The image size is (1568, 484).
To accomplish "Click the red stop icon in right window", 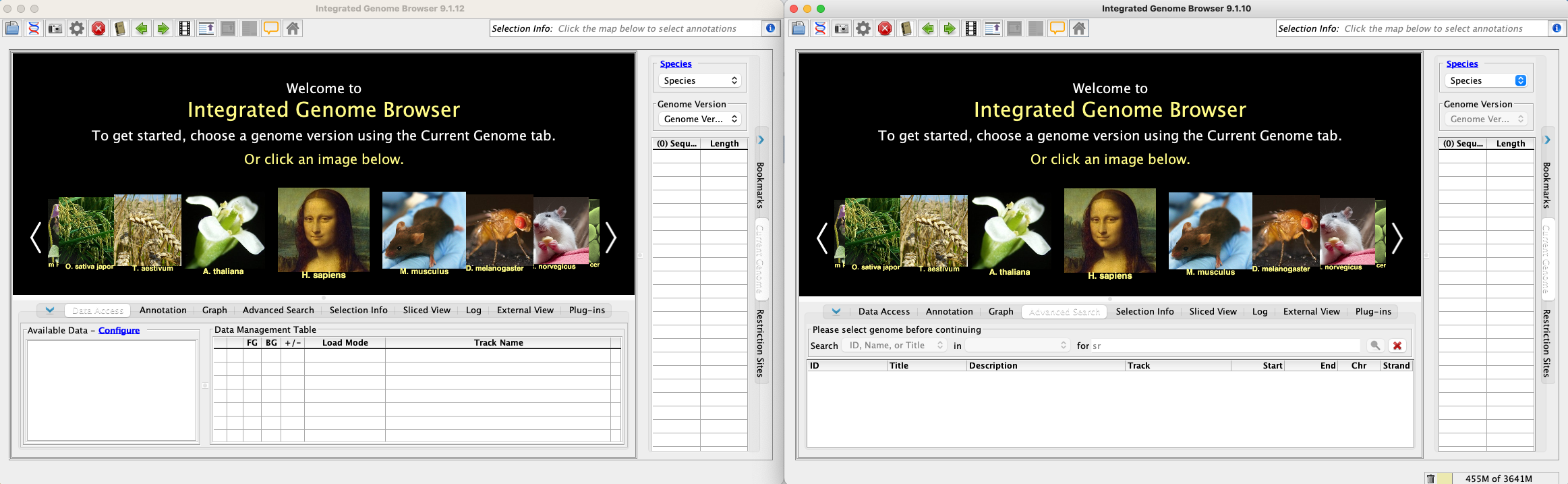I will coord(885,28).
